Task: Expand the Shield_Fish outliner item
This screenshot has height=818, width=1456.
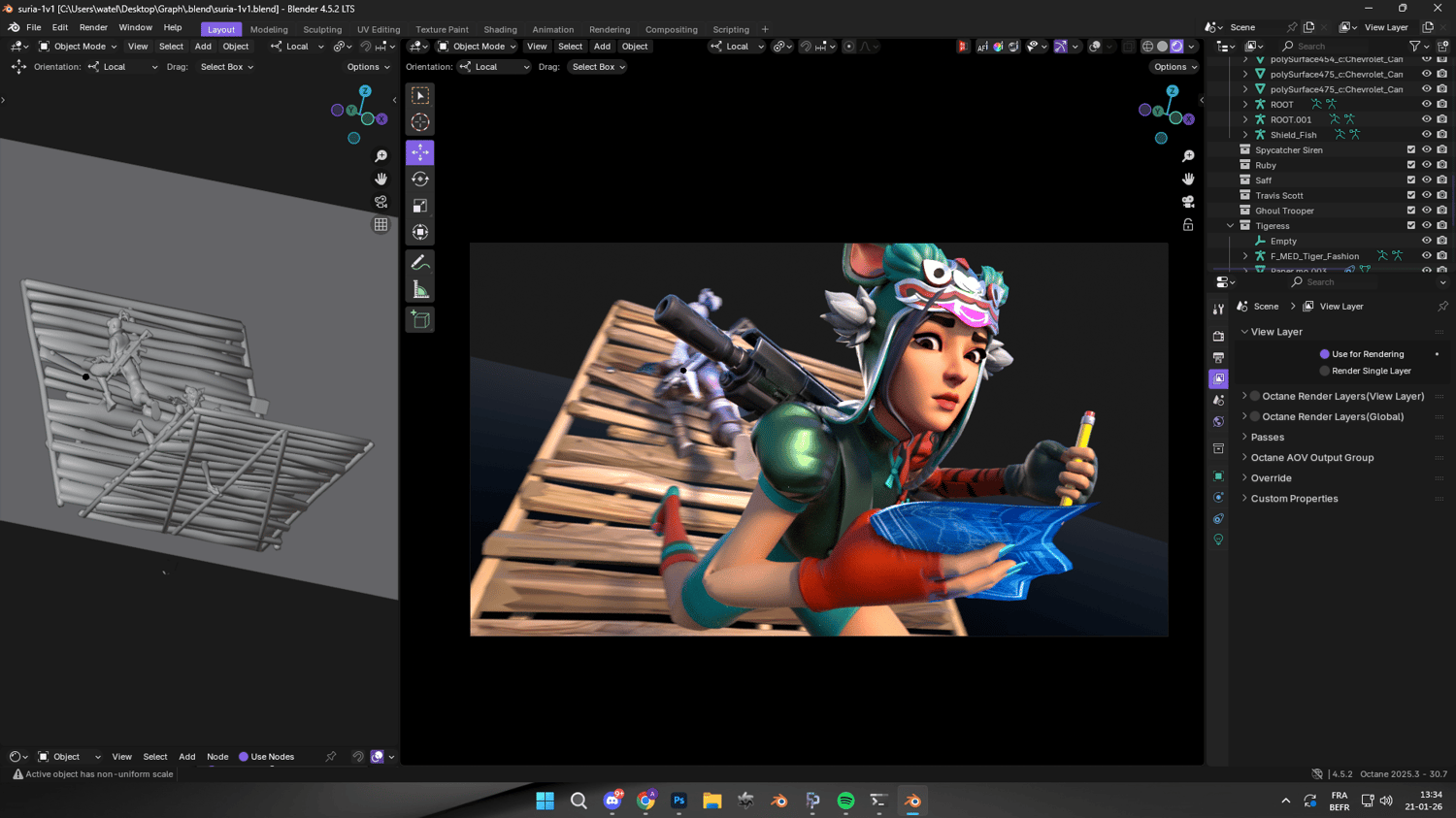Action: (x=1245, y=135)
